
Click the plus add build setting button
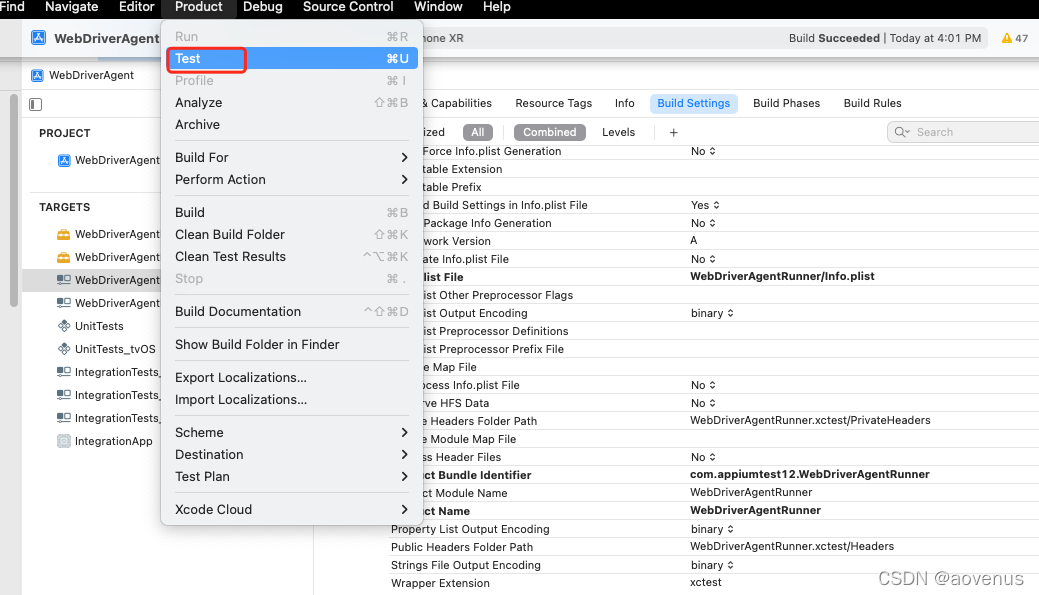point(673,133)
